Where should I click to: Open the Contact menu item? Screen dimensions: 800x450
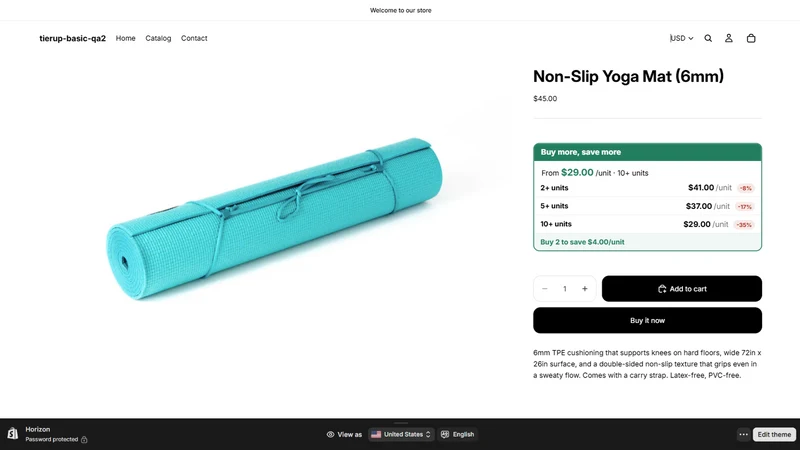coord(194,38)
